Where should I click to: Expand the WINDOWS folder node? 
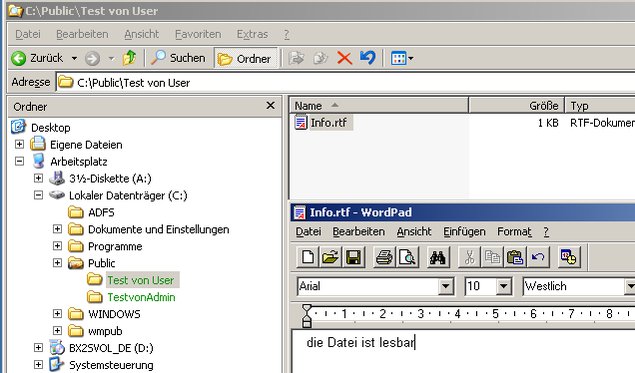[x=57, y=313]
